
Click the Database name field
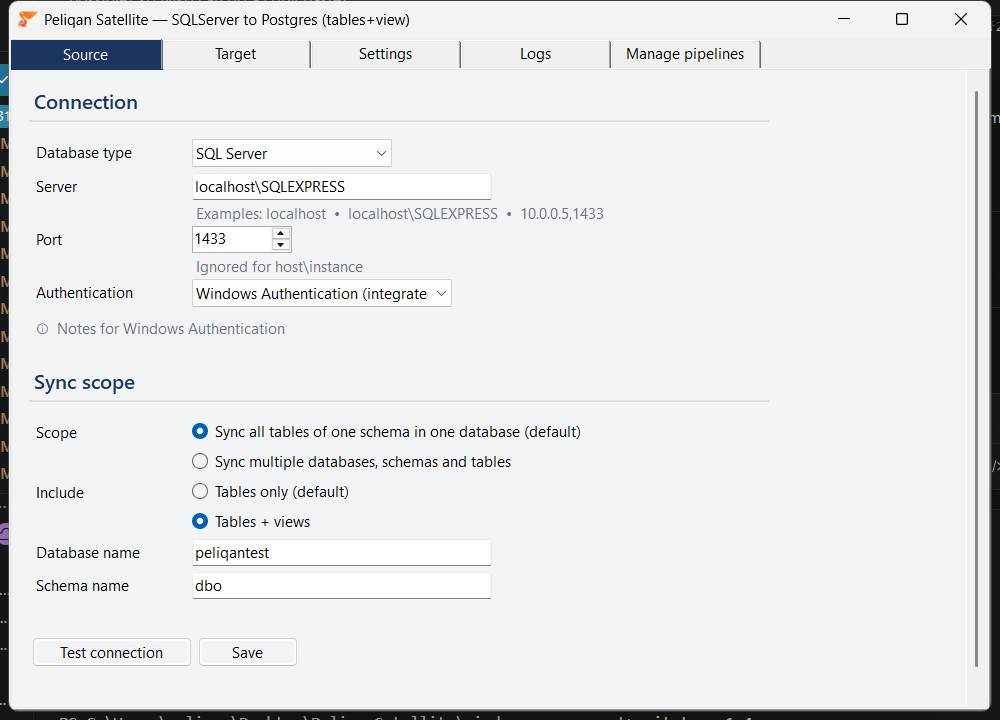(341, 552)
